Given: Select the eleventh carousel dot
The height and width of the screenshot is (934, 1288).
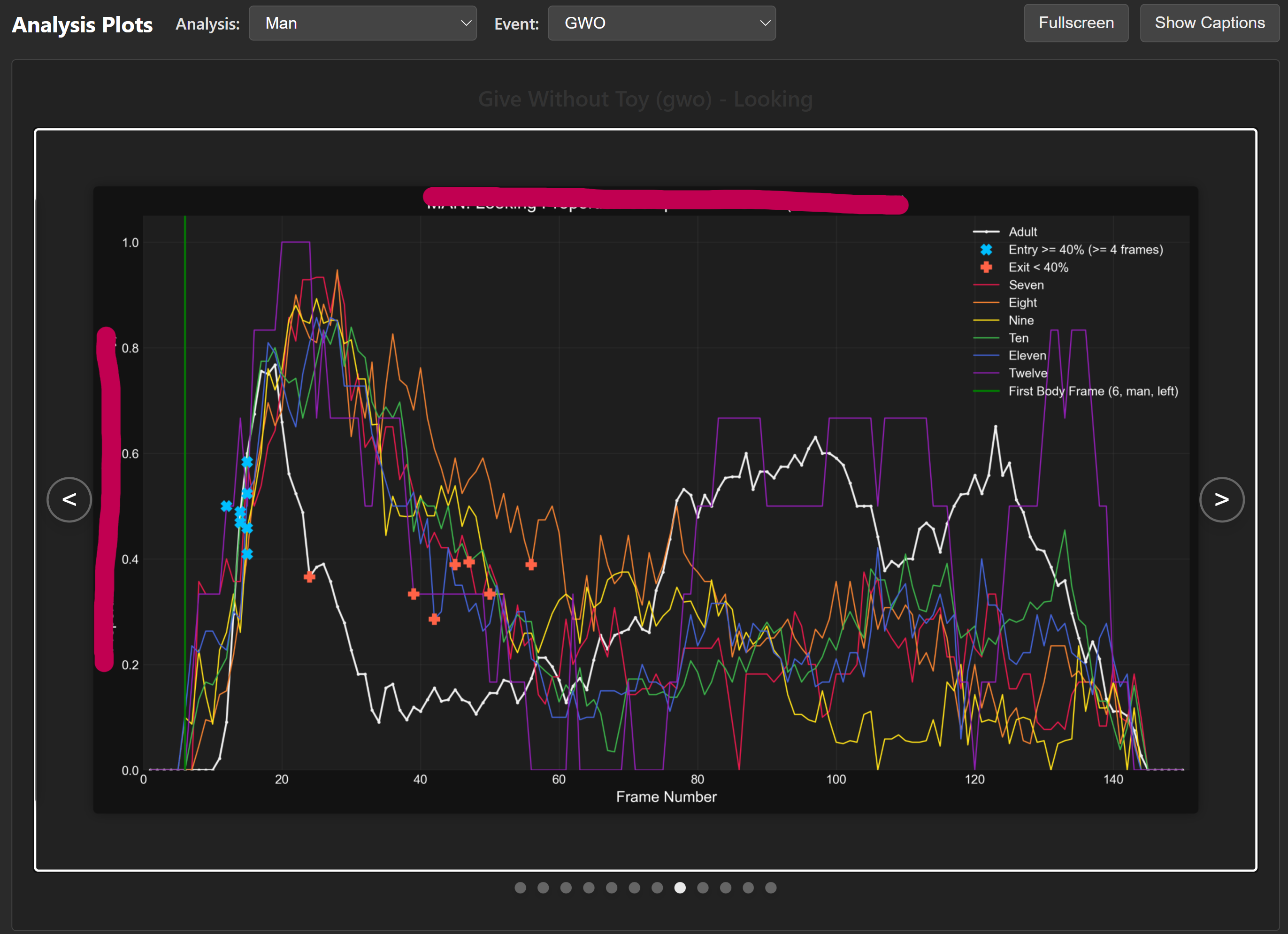Looking at the screenshot, I should pos(748,888).
